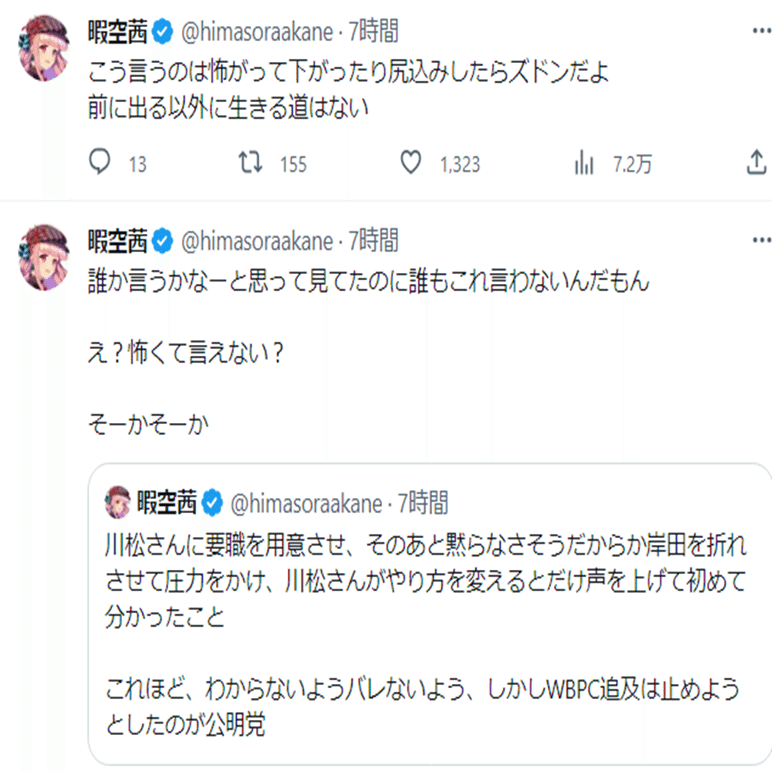Click display name 暇空茜 on second tweet
772x772 pixels.
tap(117, 241)
